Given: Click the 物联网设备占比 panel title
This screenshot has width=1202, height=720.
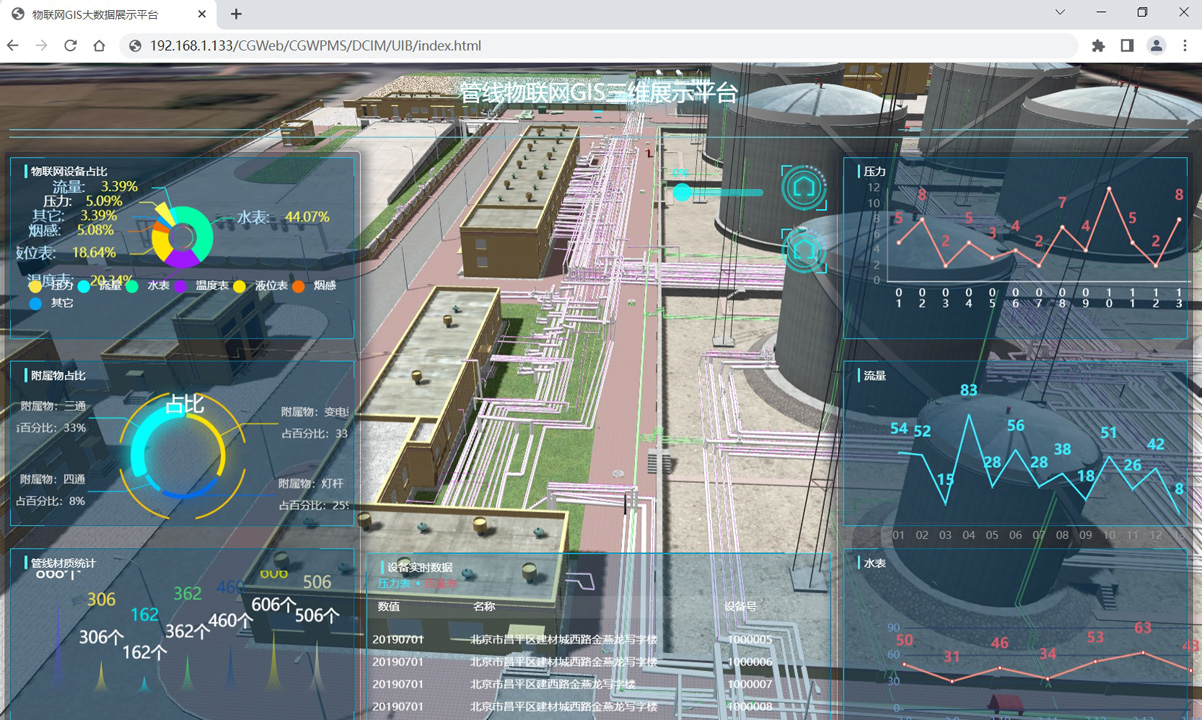Looking at the screenshot, I should click(69, 172).
